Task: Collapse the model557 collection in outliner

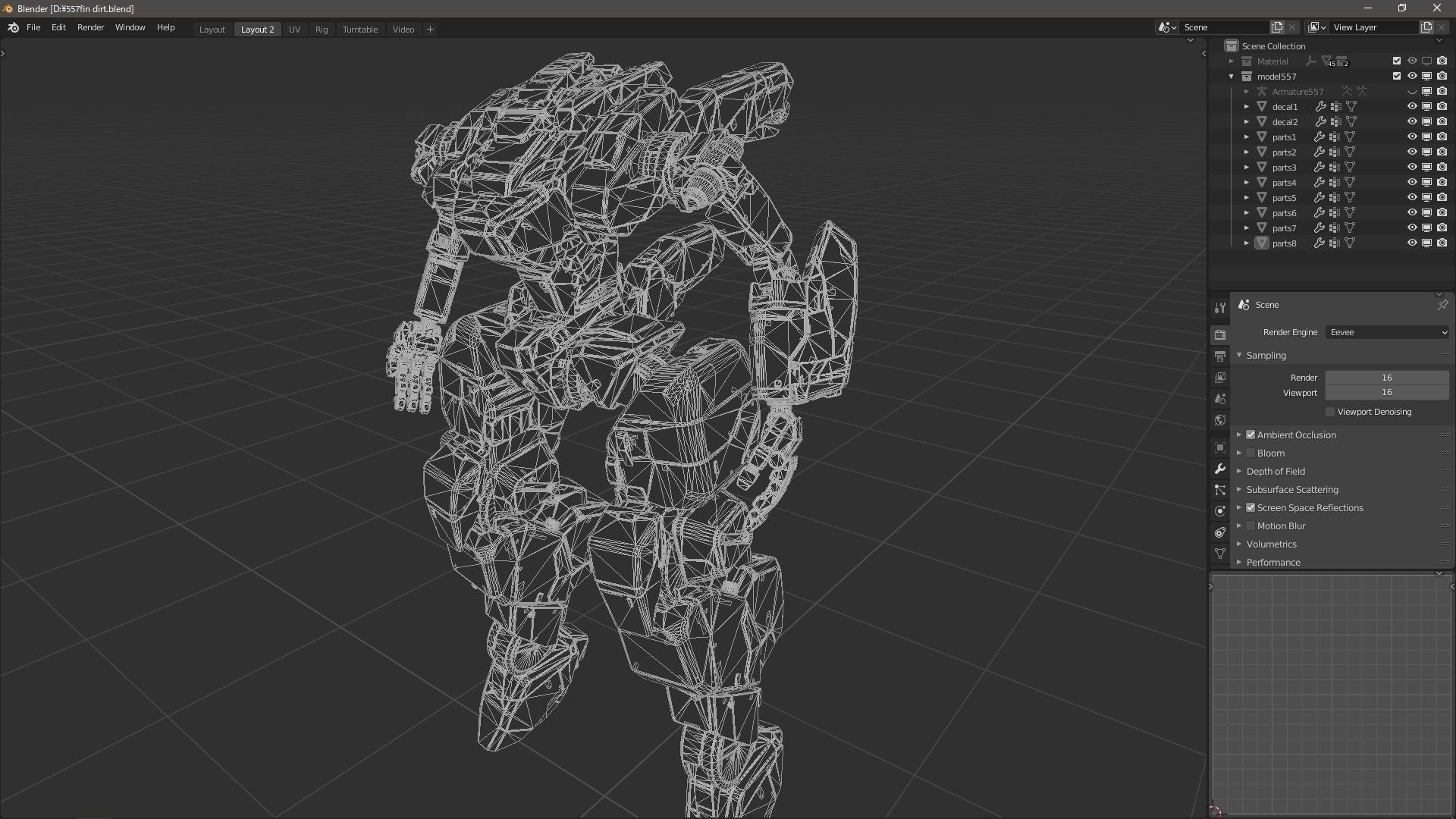Action: tap(1232, 77)
